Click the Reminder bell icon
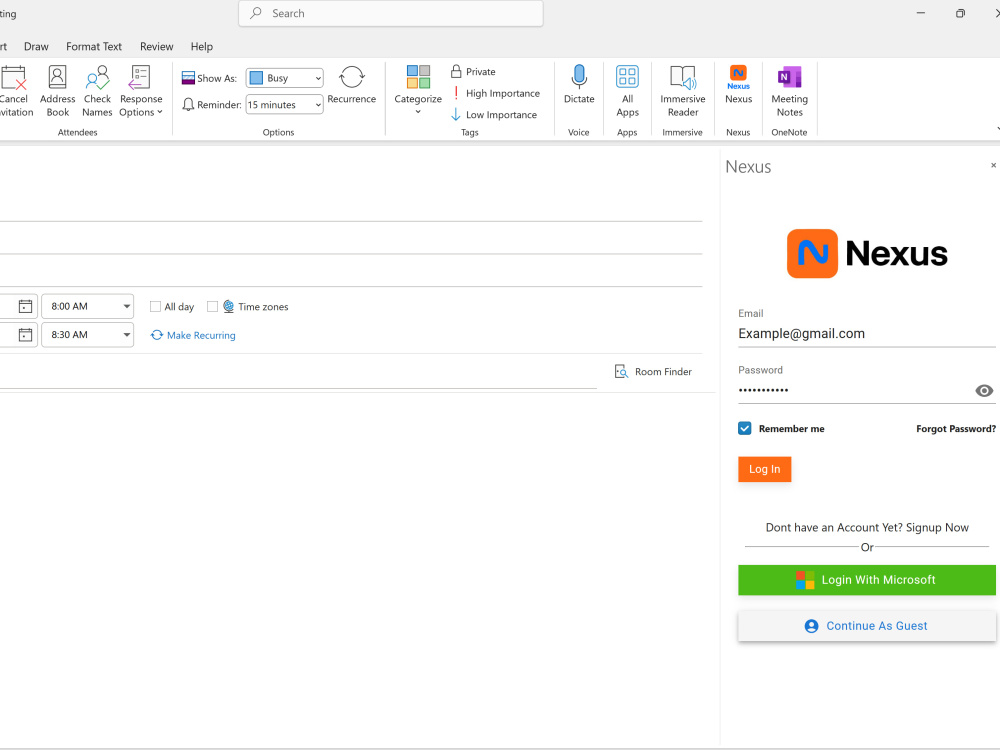Screen dimensions: 1000x750 pyautogui.click(x=188, y=104)
